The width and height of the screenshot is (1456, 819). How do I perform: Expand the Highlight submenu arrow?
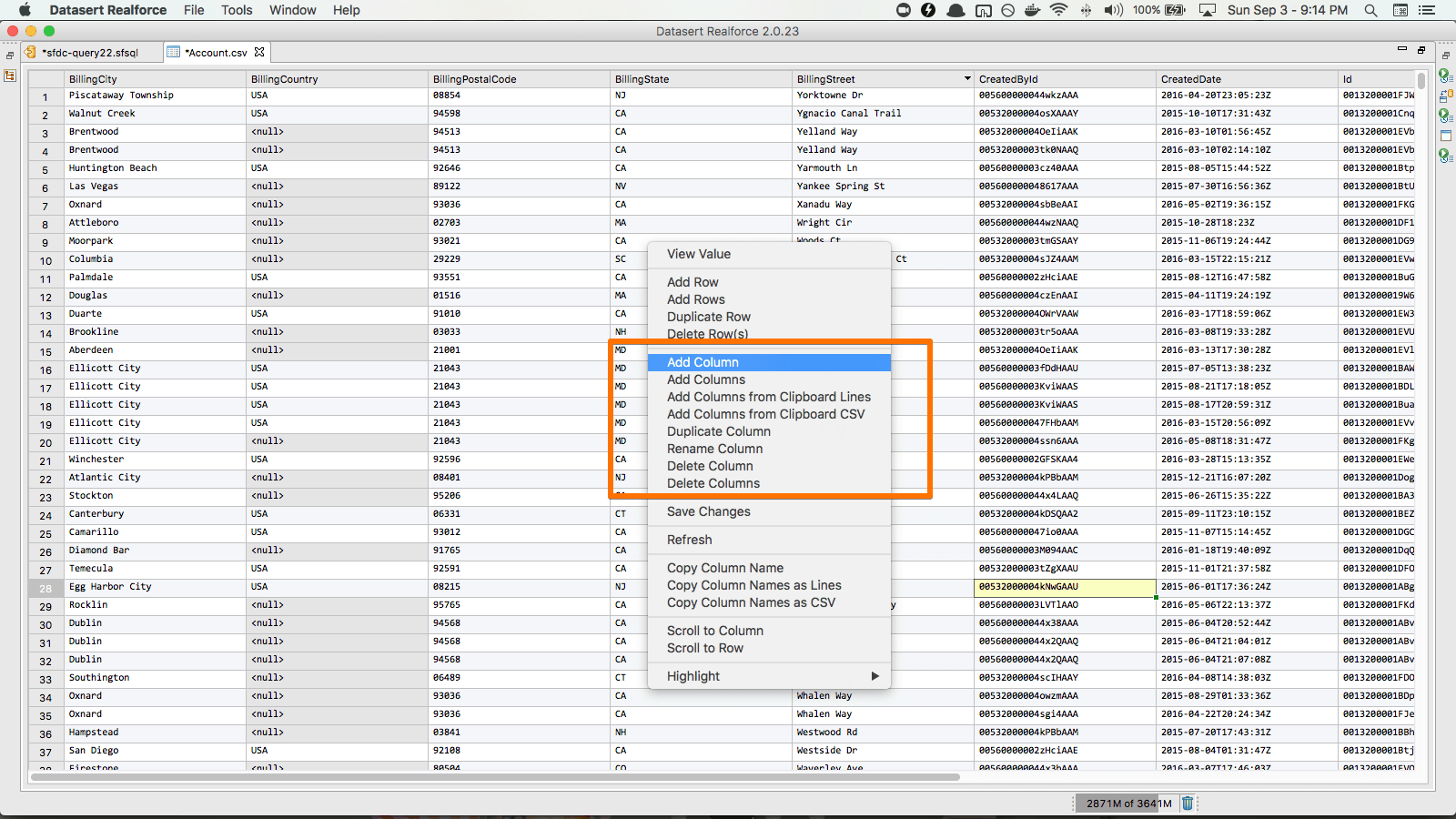pos(875,676)
